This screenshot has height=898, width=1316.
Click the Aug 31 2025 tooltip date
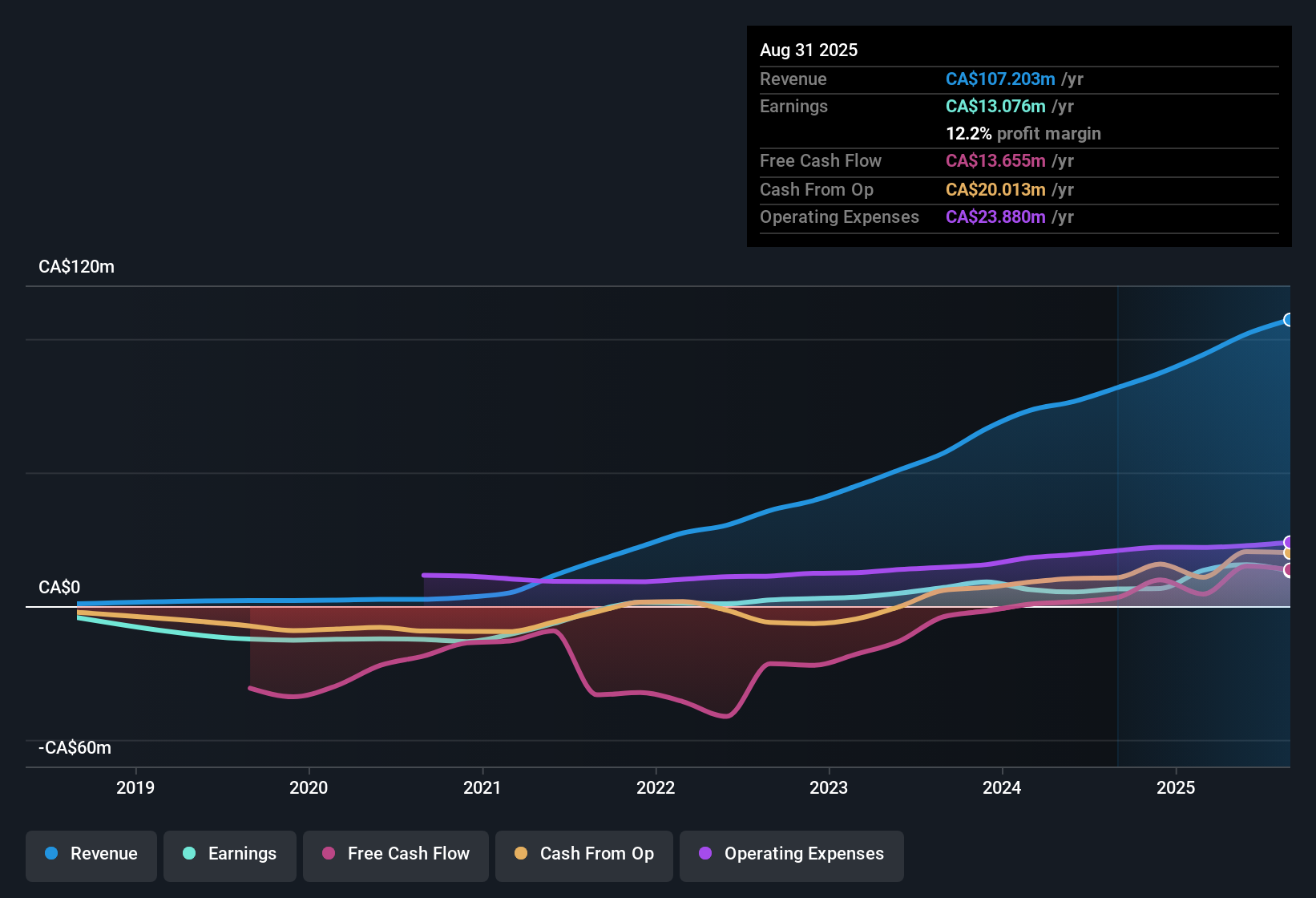tap(809, 51)
